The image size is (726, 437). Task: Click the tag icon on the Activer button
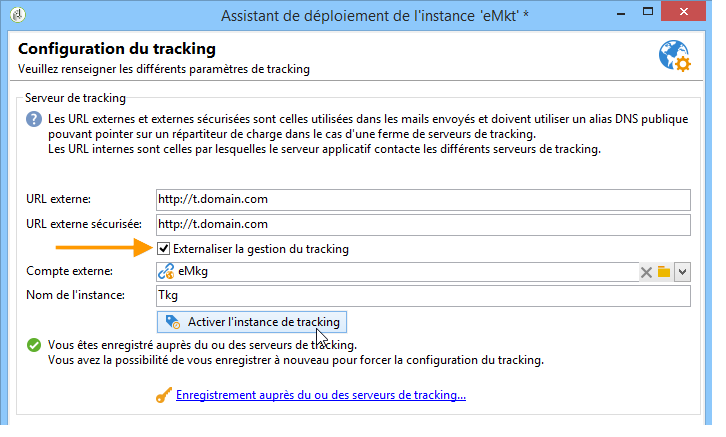173,322
